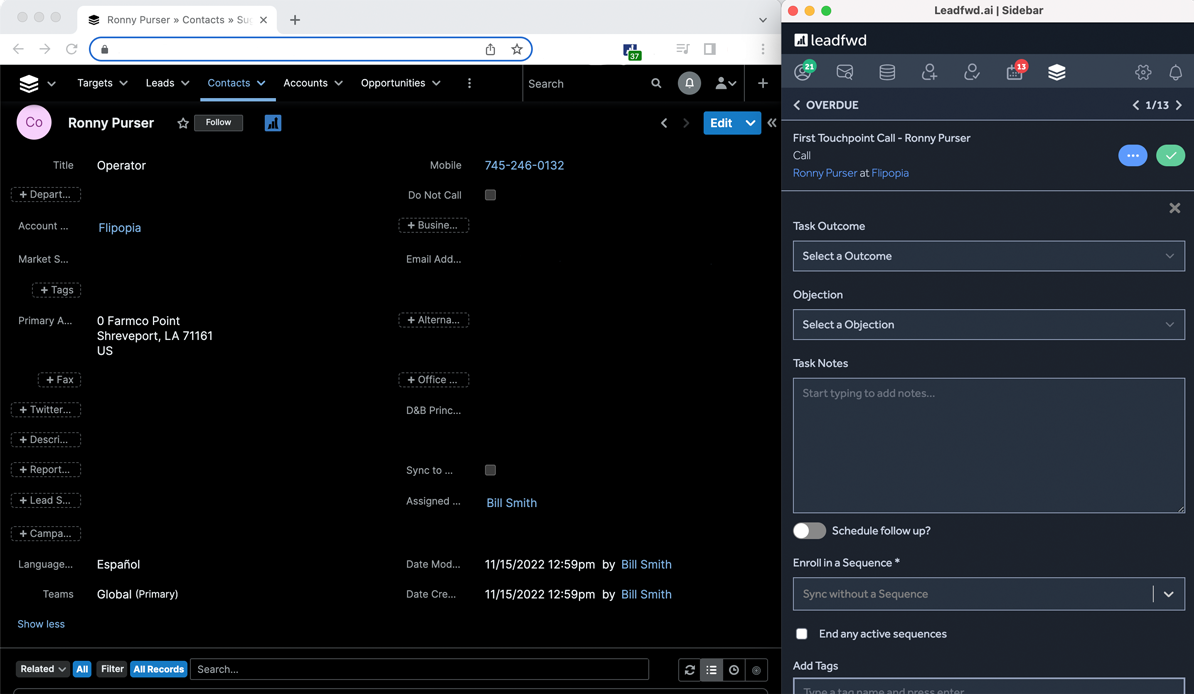Image resolution: width=1194 pixels, height=694 pixels.
Task: Select the stacked layers icon in Leadfwd toolbar
Action: click(1056, 72)
